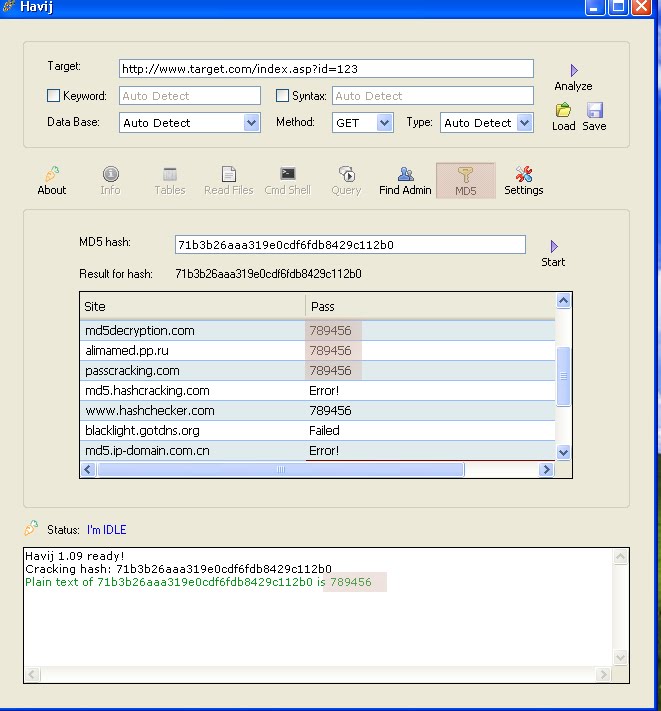Select the www.hashchecker.com row
Image resolution: width=661 pixels, height=711 pixels.
point(317,410)
